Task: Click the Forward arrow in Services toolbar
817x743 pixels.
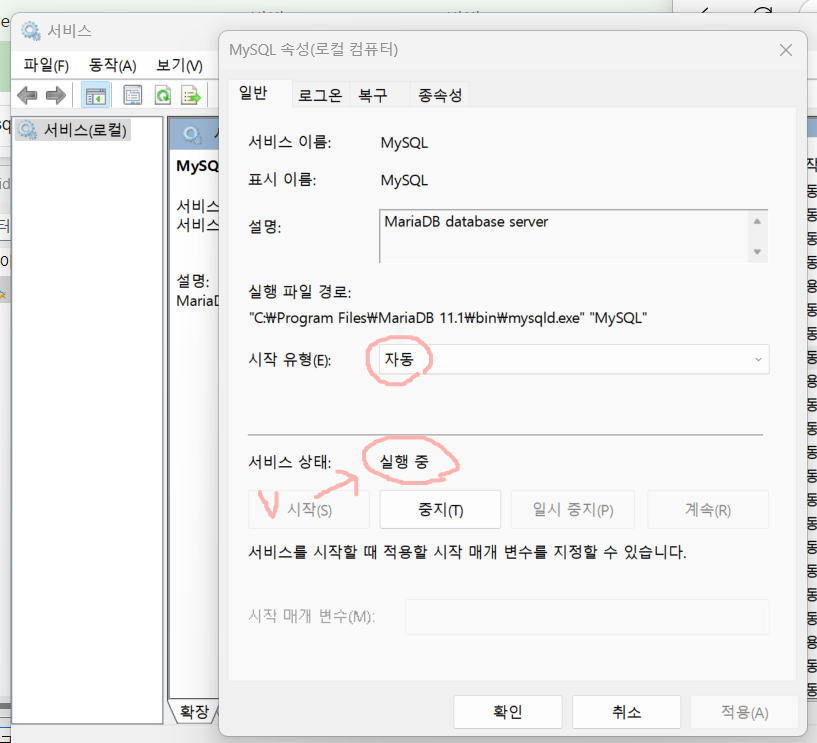Action: coord(55,95)
